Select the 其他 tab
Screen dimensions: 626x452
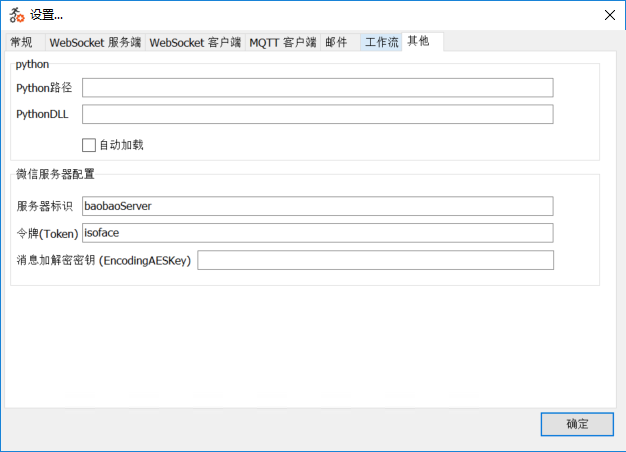[418, 42]
